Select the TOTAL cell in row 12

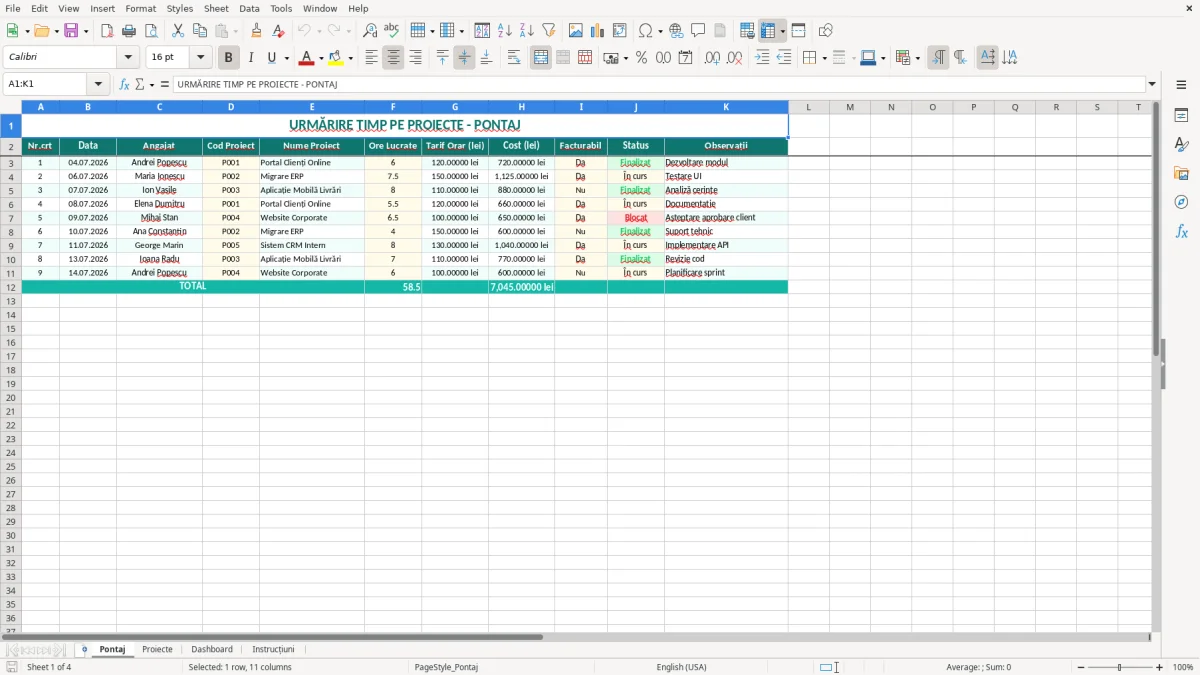tap(193, 286)
